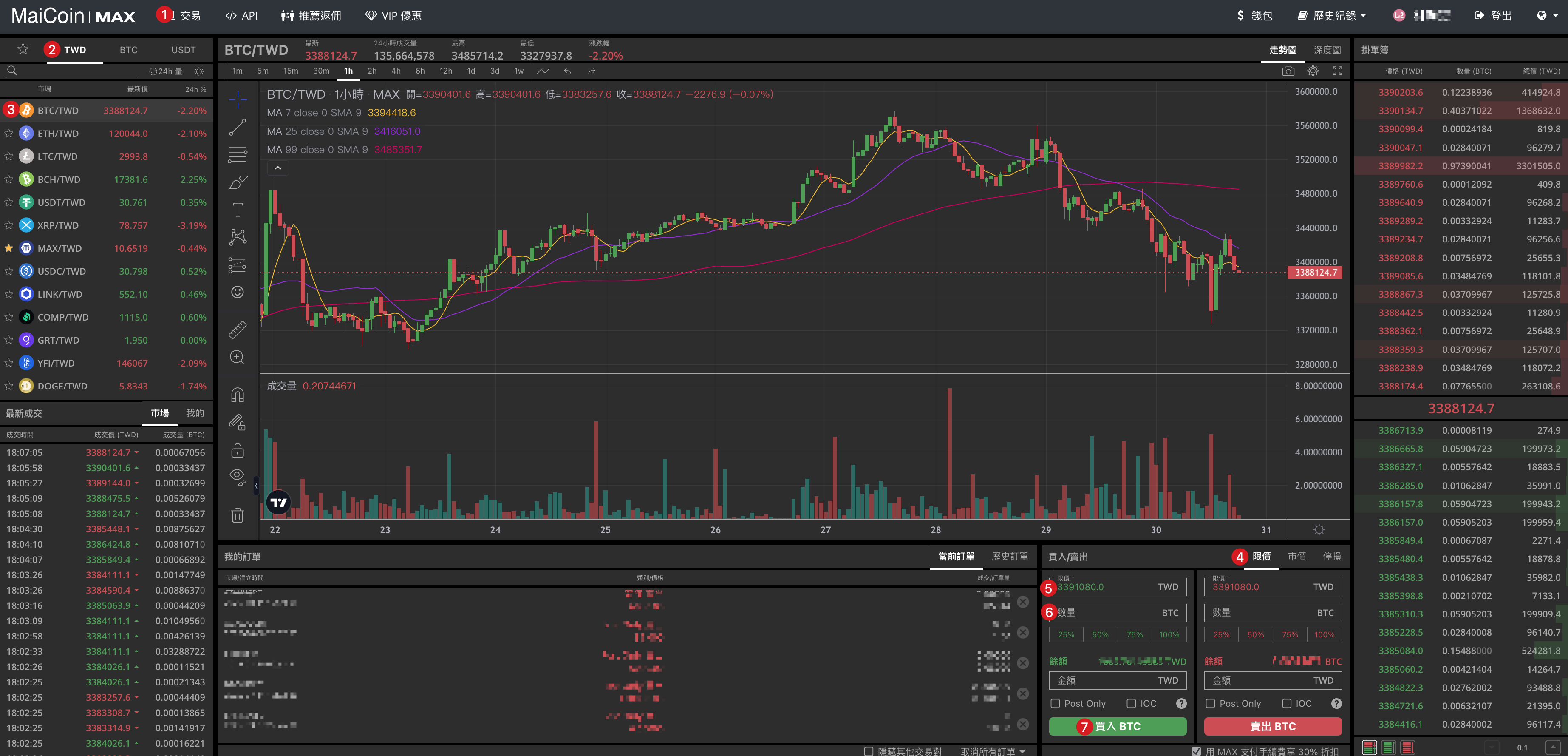Select the trend line drawing tool
The width and height of the screenshot is (1568, 756).
238,127
